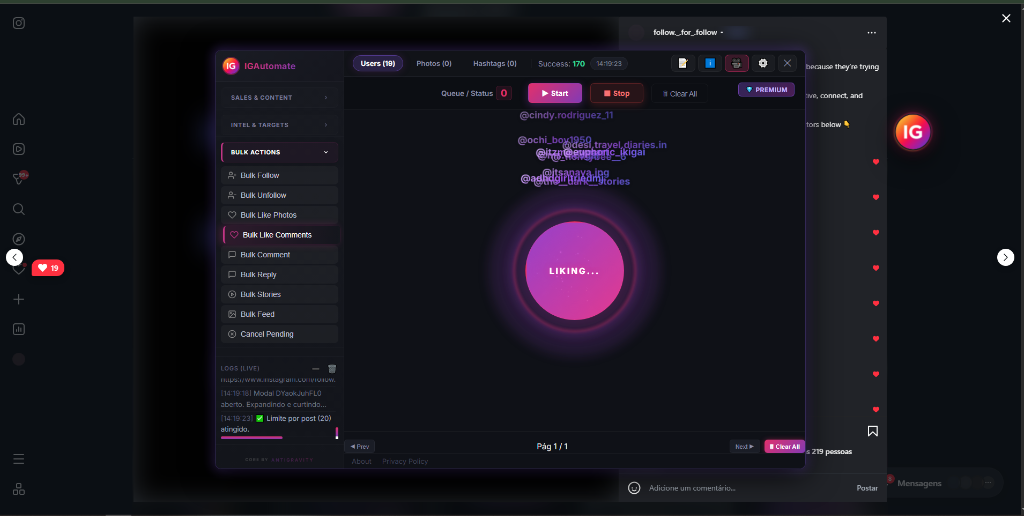Select Bulk Unfollow action
The image size is (1024, 516).
(280, 195)
